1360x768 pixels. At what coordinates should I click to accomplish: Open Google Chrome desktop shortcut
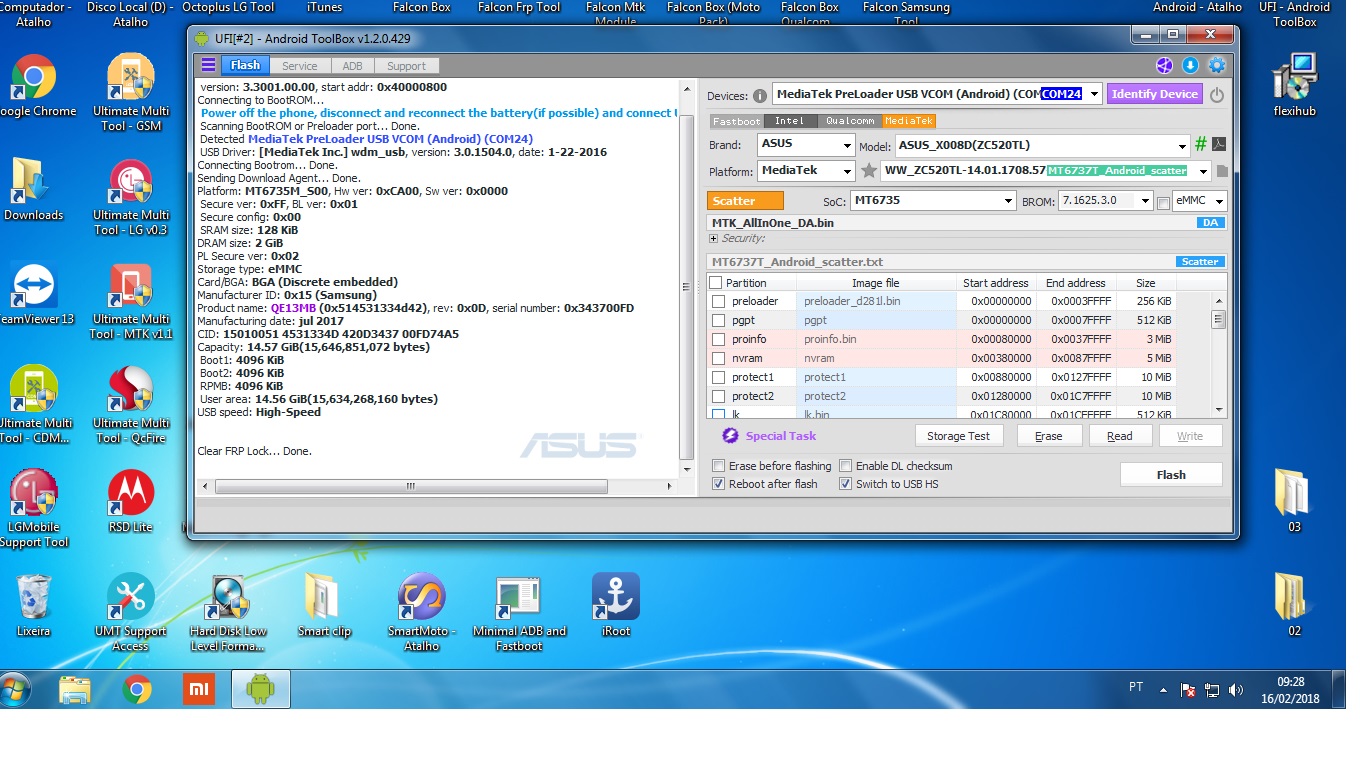(x=34, y=86)
